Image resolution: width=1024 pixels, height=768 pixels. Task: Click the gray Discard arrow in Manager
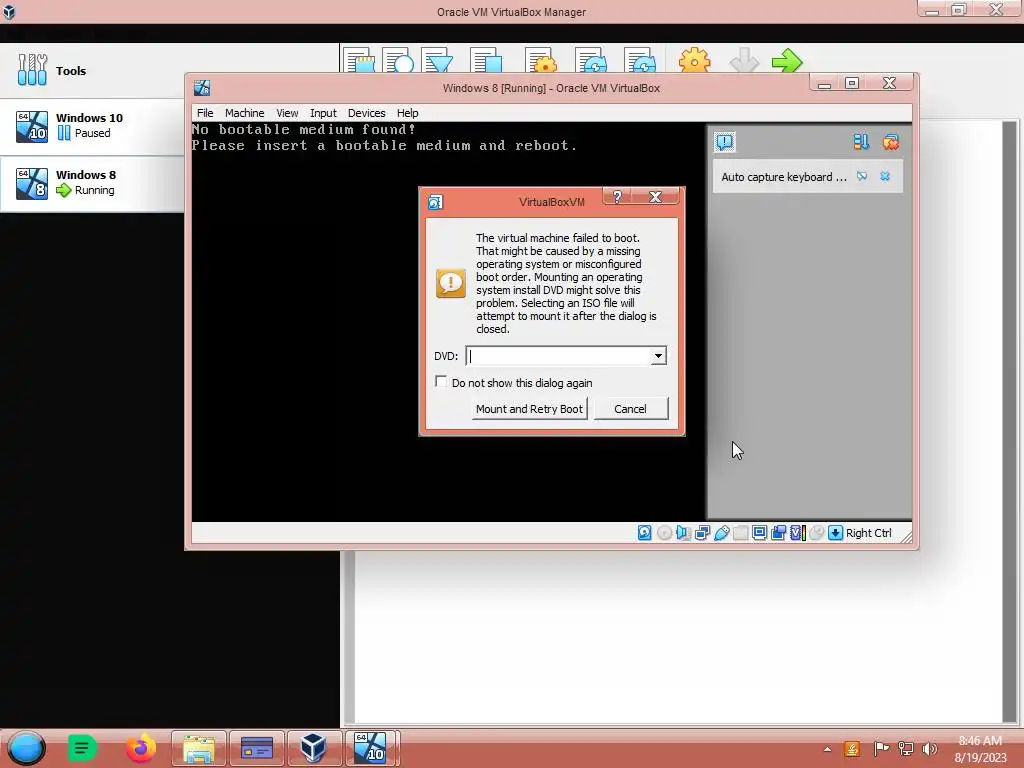tap(744, 61)
